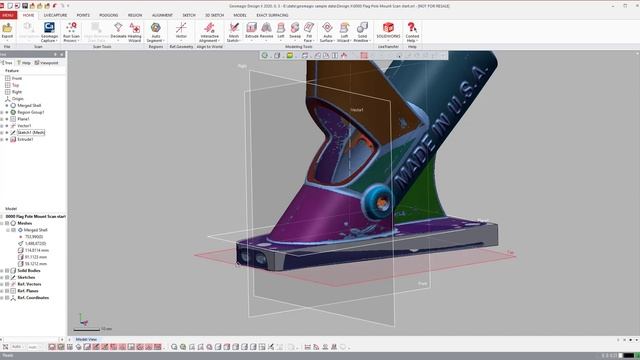Select the Revolve modeling tool
This screenshot has width=640, height=360.
click(266, 31)
